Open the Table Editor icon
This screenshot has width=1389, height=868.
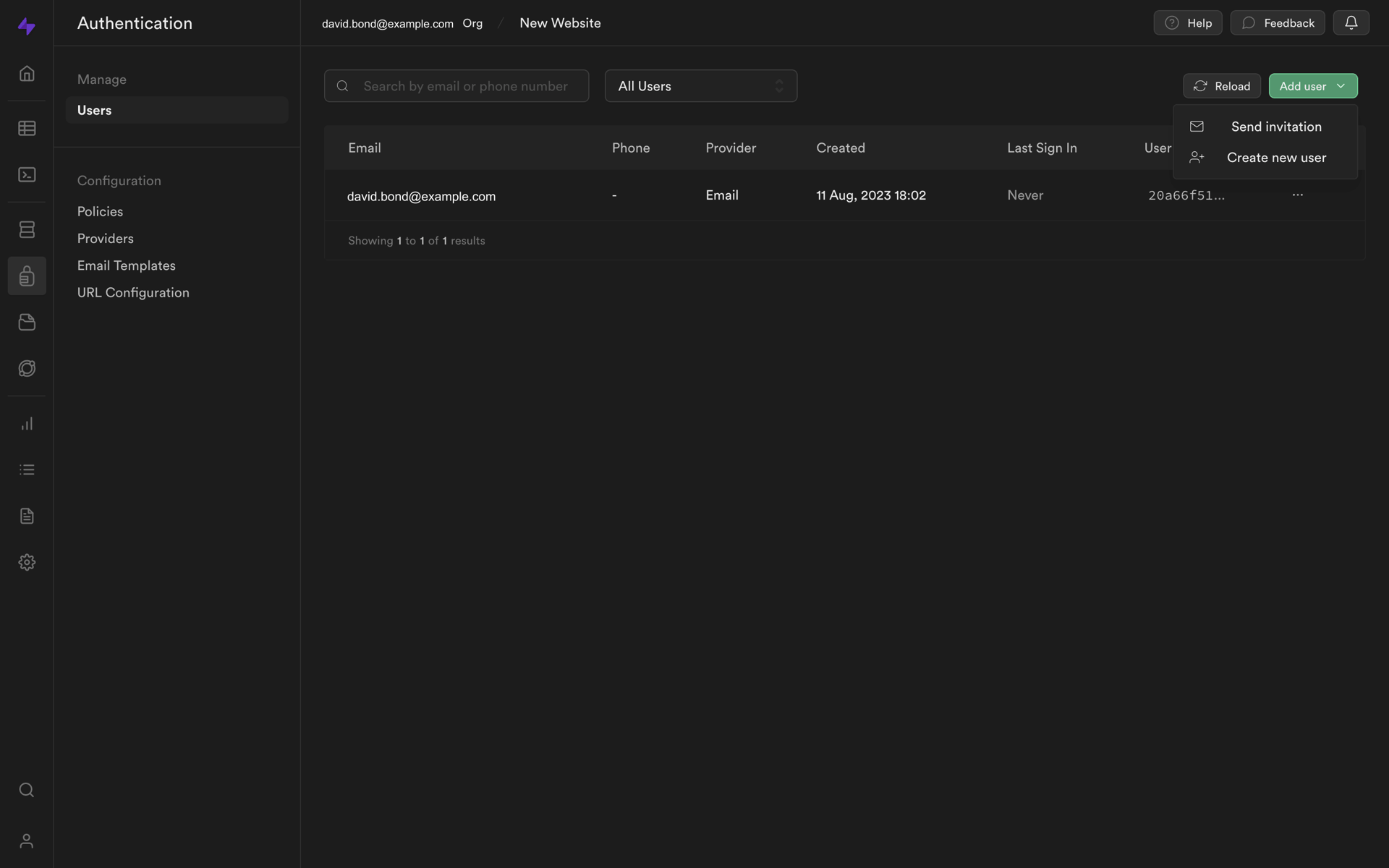click(x=27, y=129)
